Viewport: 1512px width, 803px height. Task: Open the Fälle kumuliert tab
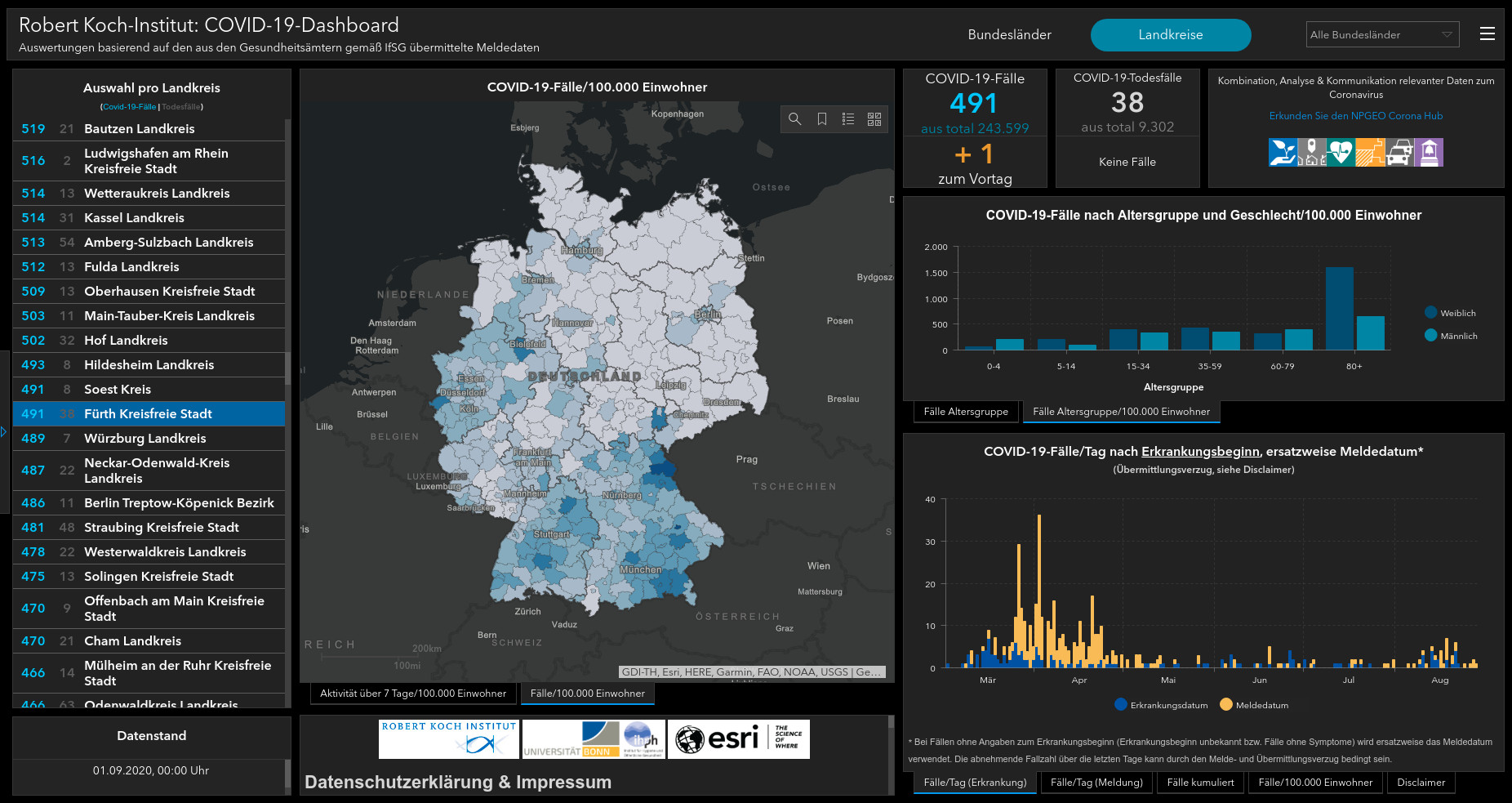pos(1200,783)
